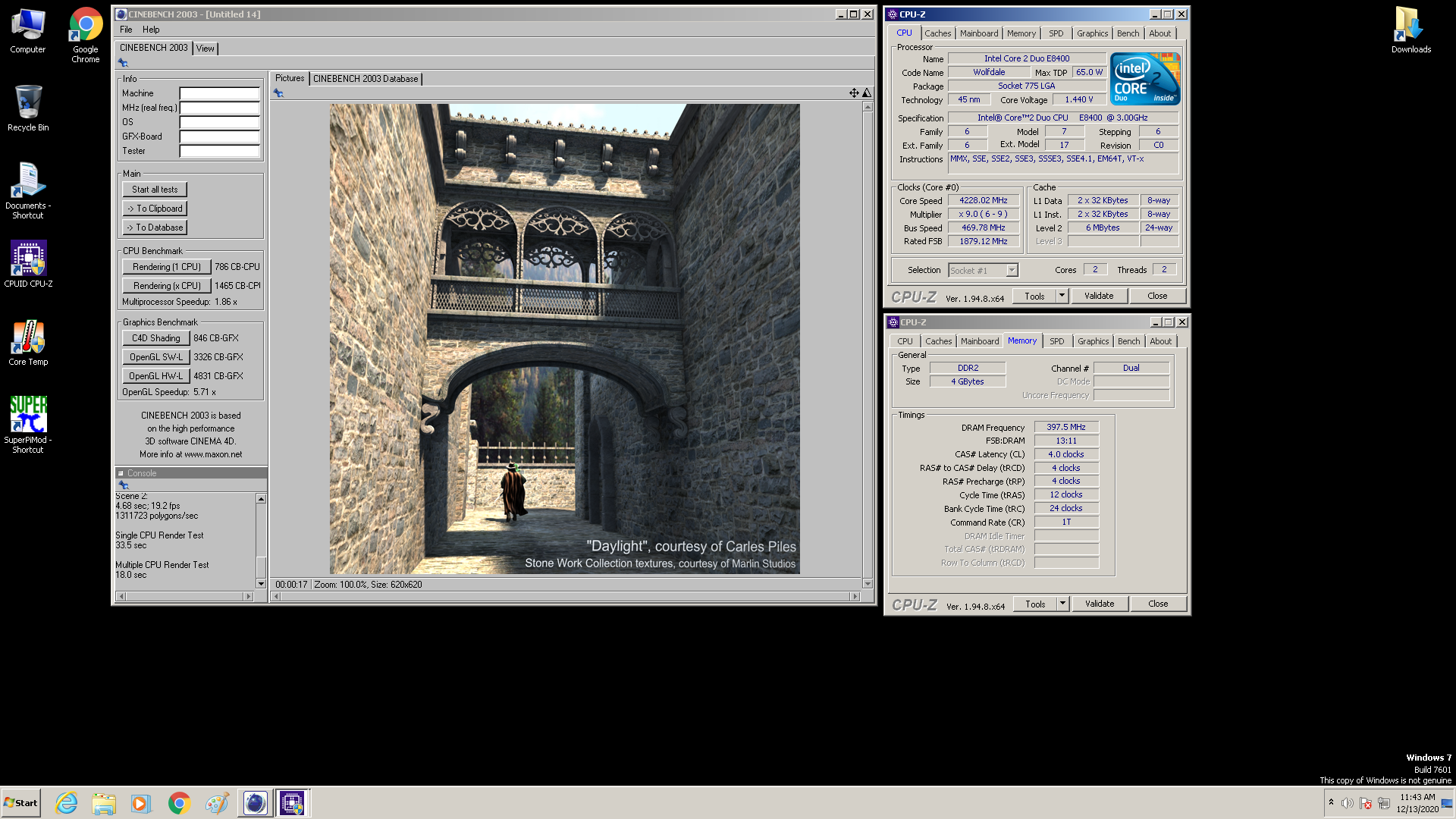Image resolution: width=1456 pixels, height=819 pixels.
Task: Open Graphics tab in bottom CPU-Z window
Action: [1094, 341]
